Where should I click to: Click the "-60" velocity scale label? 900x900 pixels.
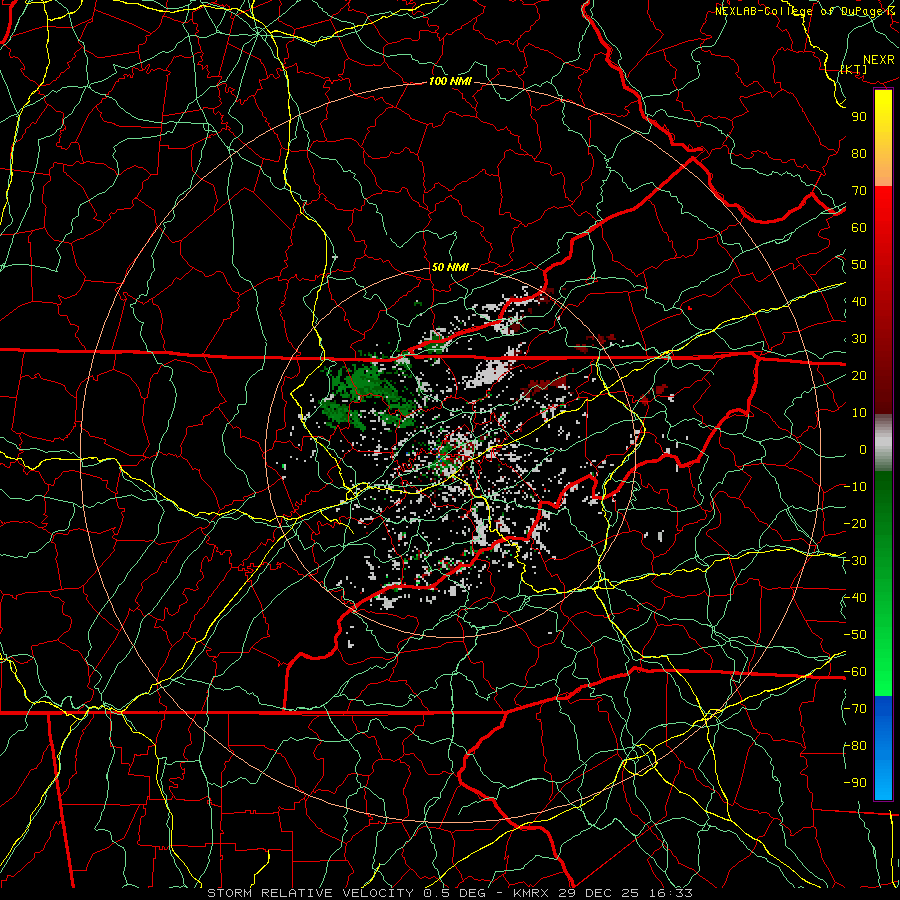pos(855,672)
